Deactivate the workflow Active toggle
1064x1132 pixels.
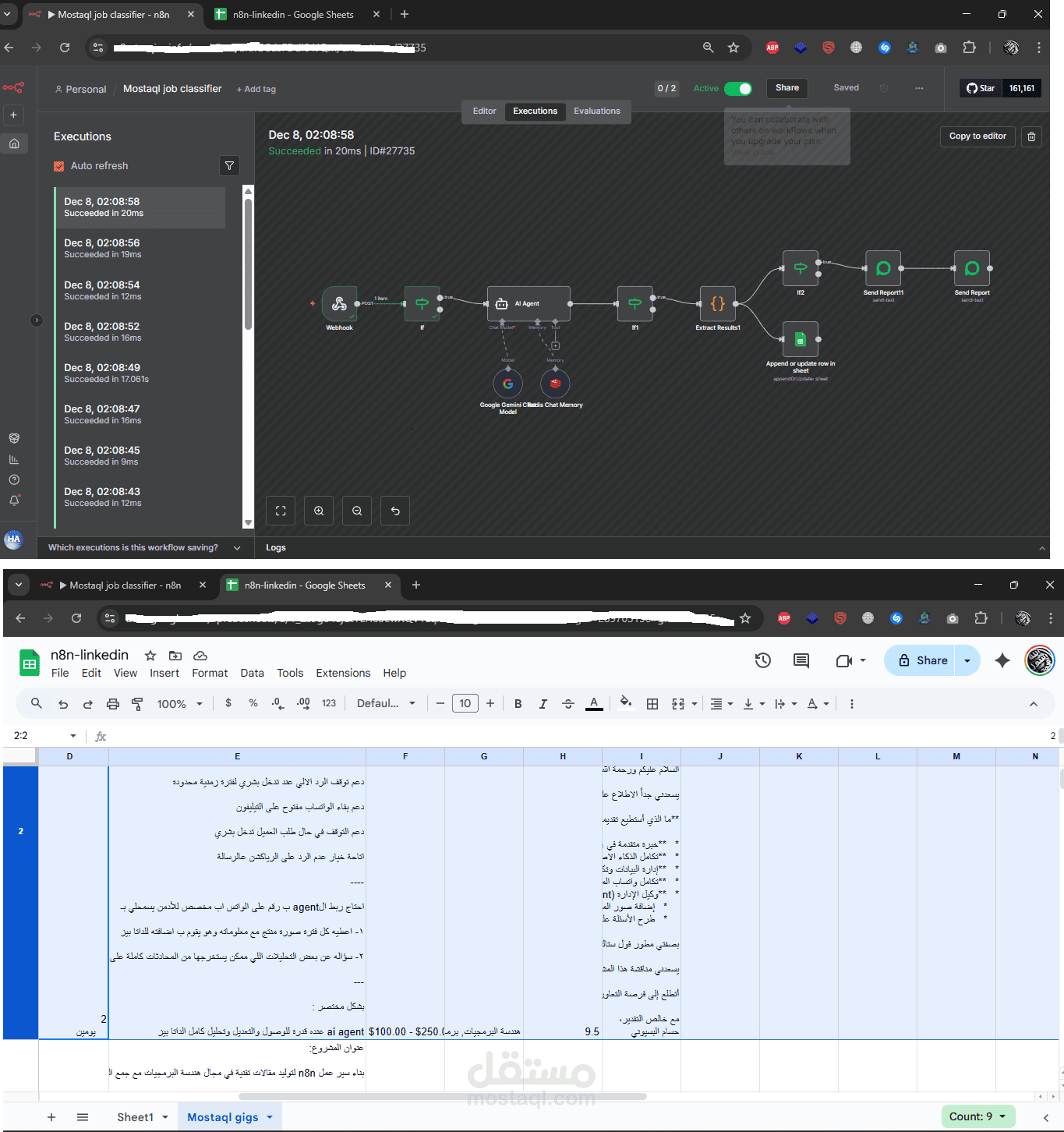tap(740, 89)
